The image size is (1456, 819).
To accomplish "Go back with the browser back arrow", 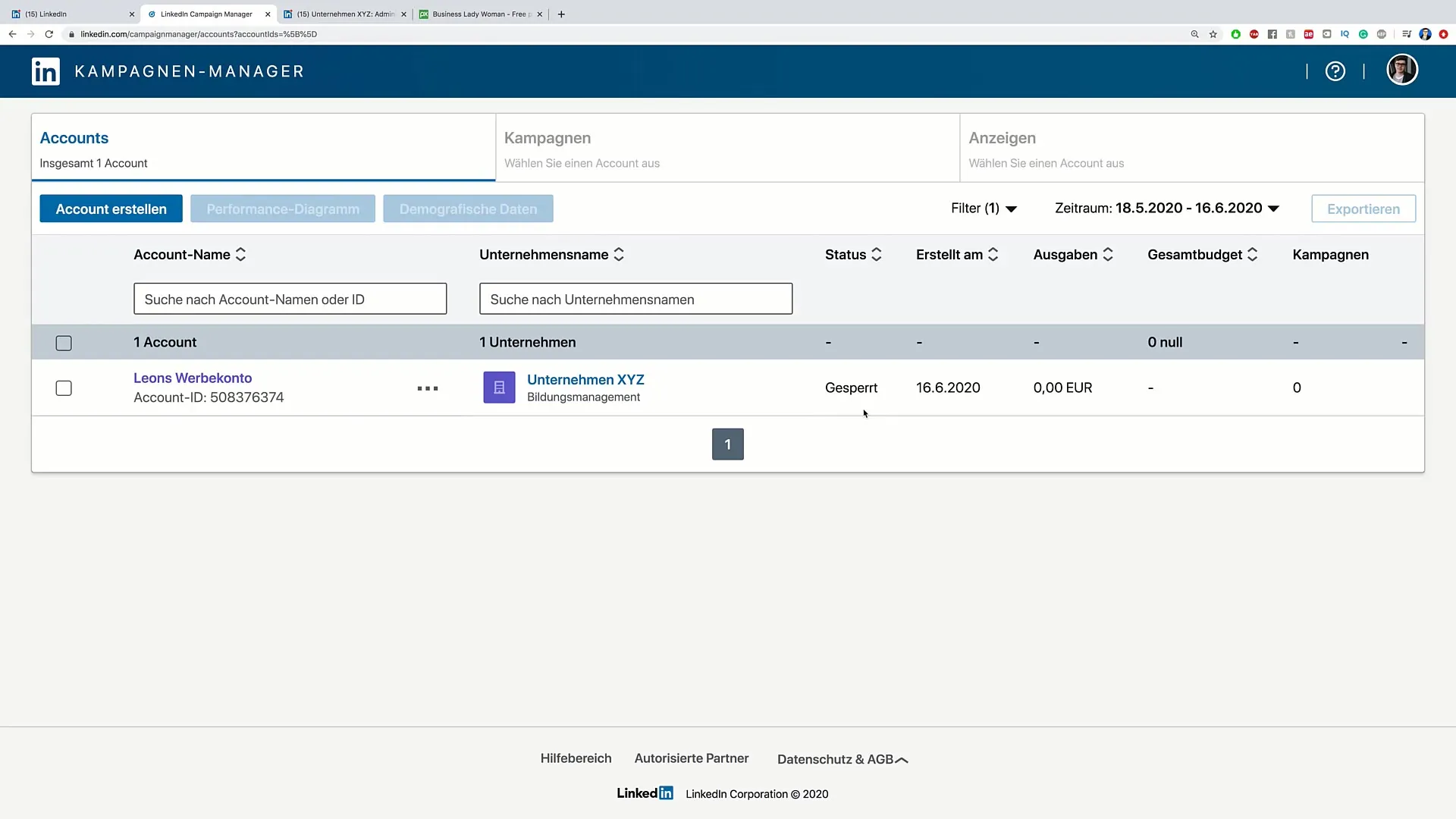I will click(12, 34).
